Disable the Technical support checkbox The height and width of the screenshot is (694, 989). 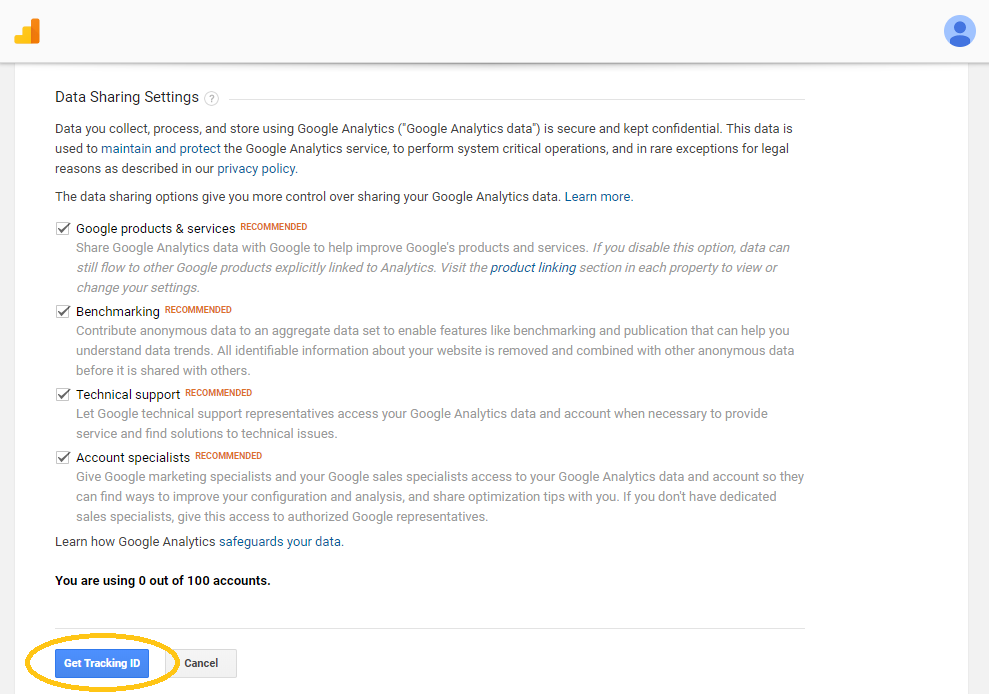(62, 394)
